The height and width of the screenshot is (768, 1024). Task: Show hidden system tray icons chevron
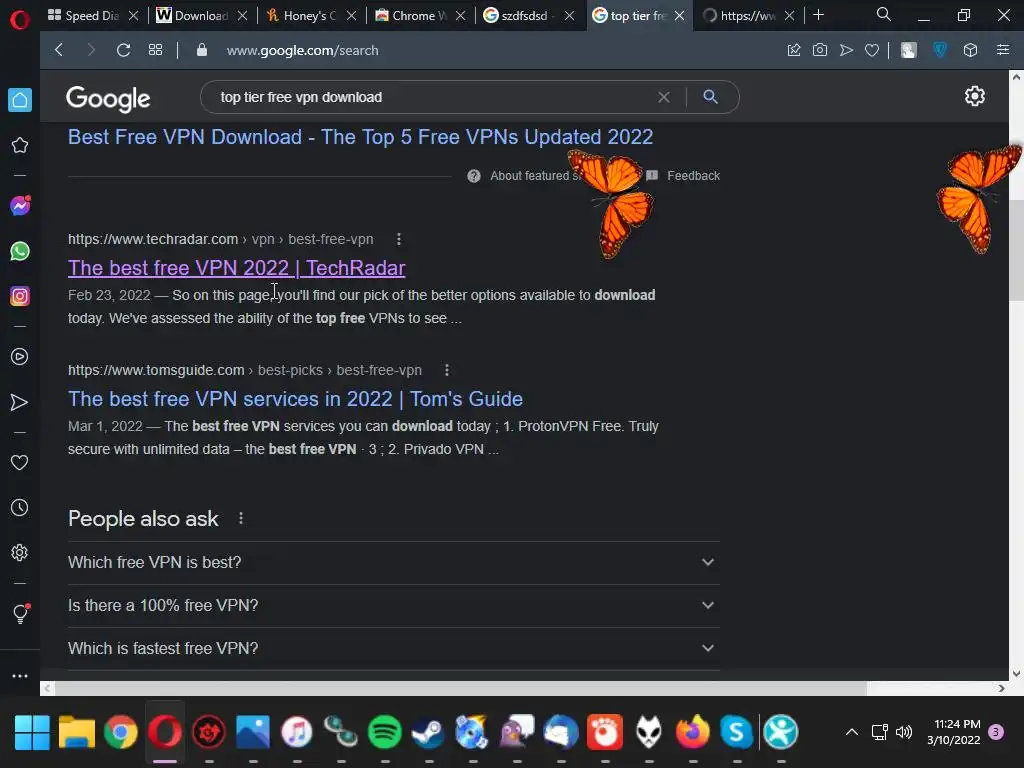(852, 732)
